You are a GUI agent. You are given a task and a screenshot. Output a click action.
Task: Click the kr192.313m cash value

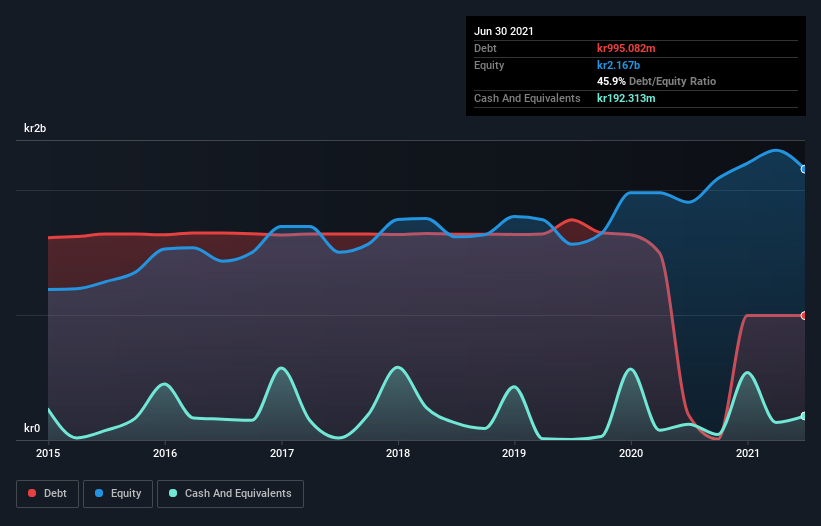point(626,98)
